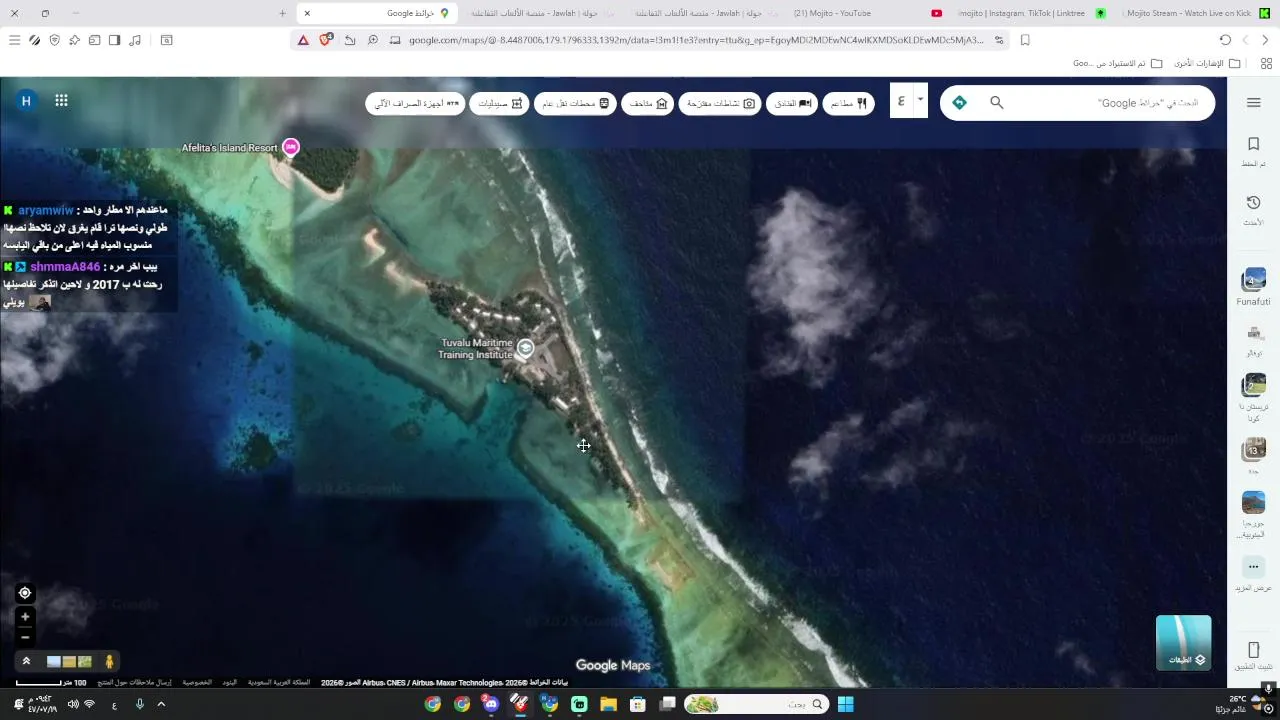Viewport: 1280px width, 720px height.
Task: Click the Brave Rewards triangle icon
Action: pyautogui.click(x=303, y=40)
